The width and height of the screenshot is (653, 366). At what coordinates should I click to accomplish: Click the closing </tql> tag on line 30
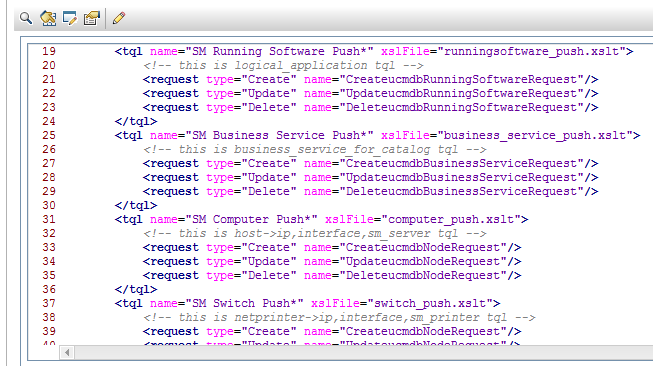tap(136, 205)
